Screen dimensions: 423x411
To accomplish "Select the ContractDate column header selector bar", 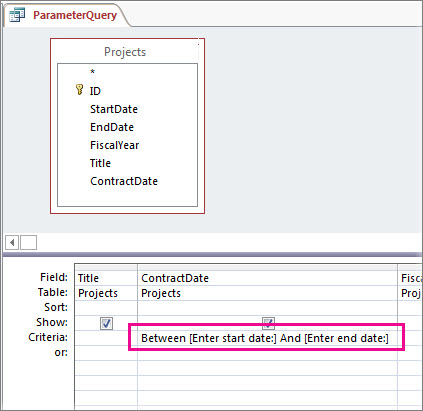I will [x=267, y=267].
